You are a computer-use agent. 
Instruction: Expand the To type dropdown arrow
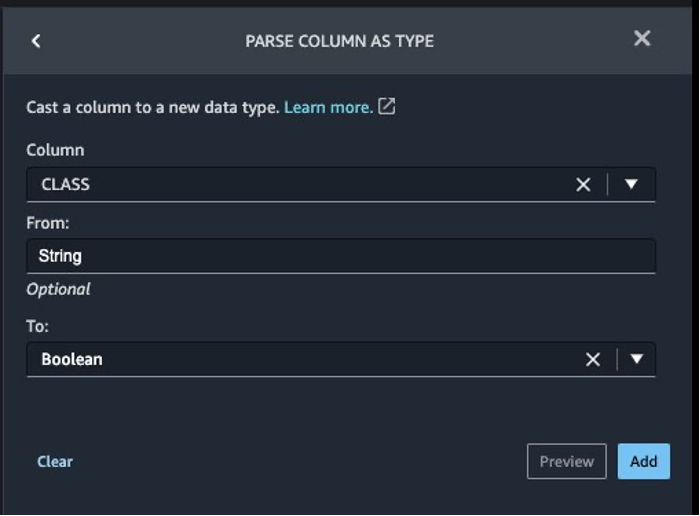[x=636, y=359]
